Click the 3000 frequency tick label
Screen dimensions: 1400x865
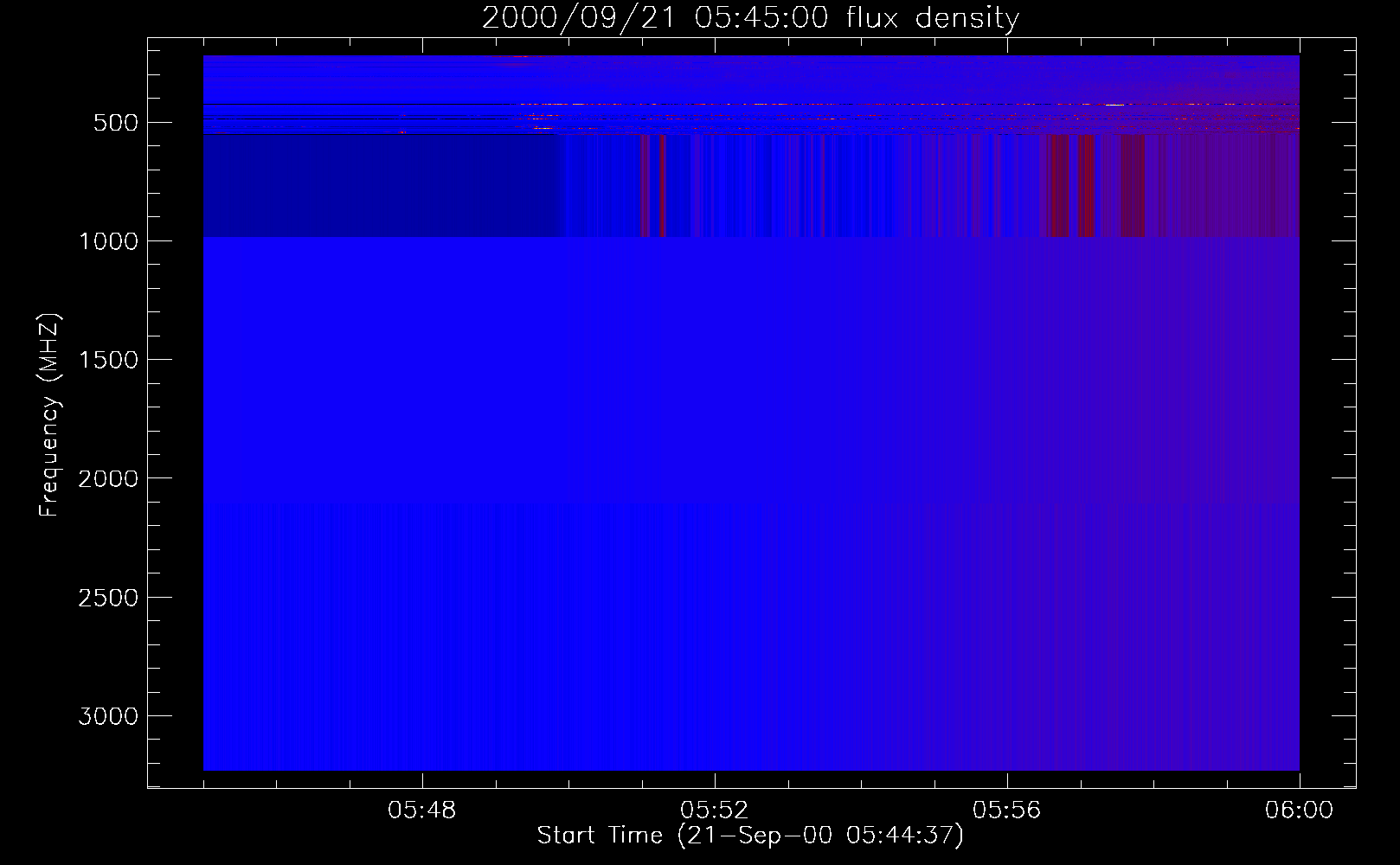(x=108, y=716)
